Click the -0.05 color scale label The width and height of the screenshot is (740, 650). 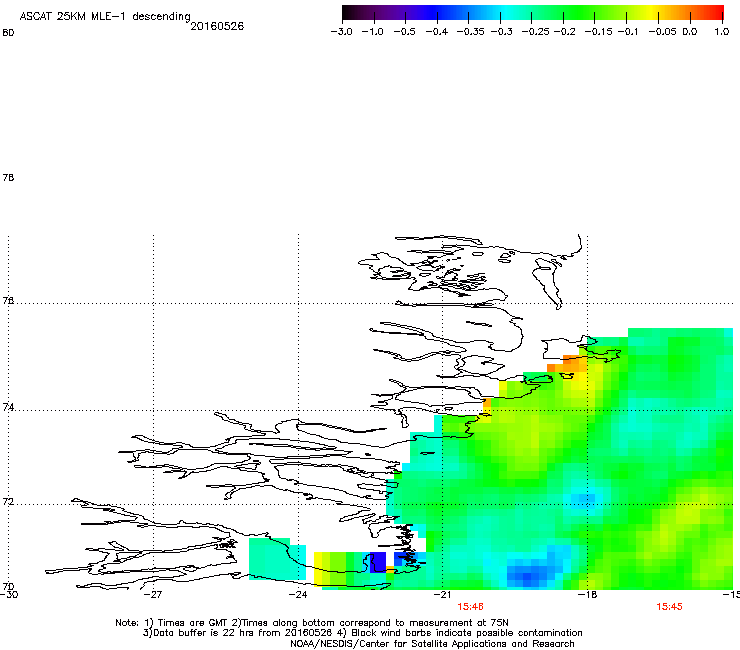(x=662, y=32)
